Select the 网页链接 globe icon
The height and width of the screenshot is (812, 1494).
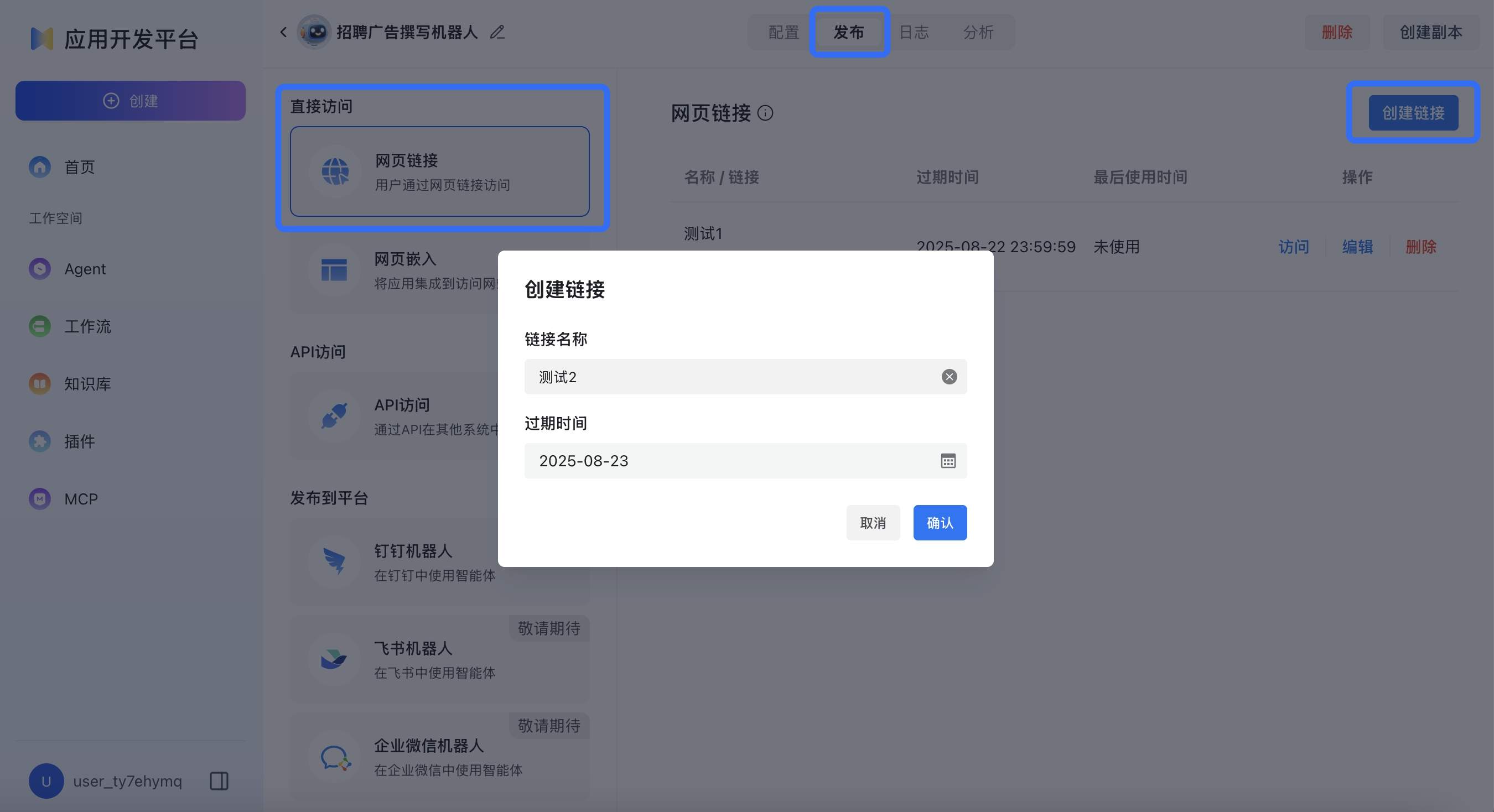(x=335, y=171)
